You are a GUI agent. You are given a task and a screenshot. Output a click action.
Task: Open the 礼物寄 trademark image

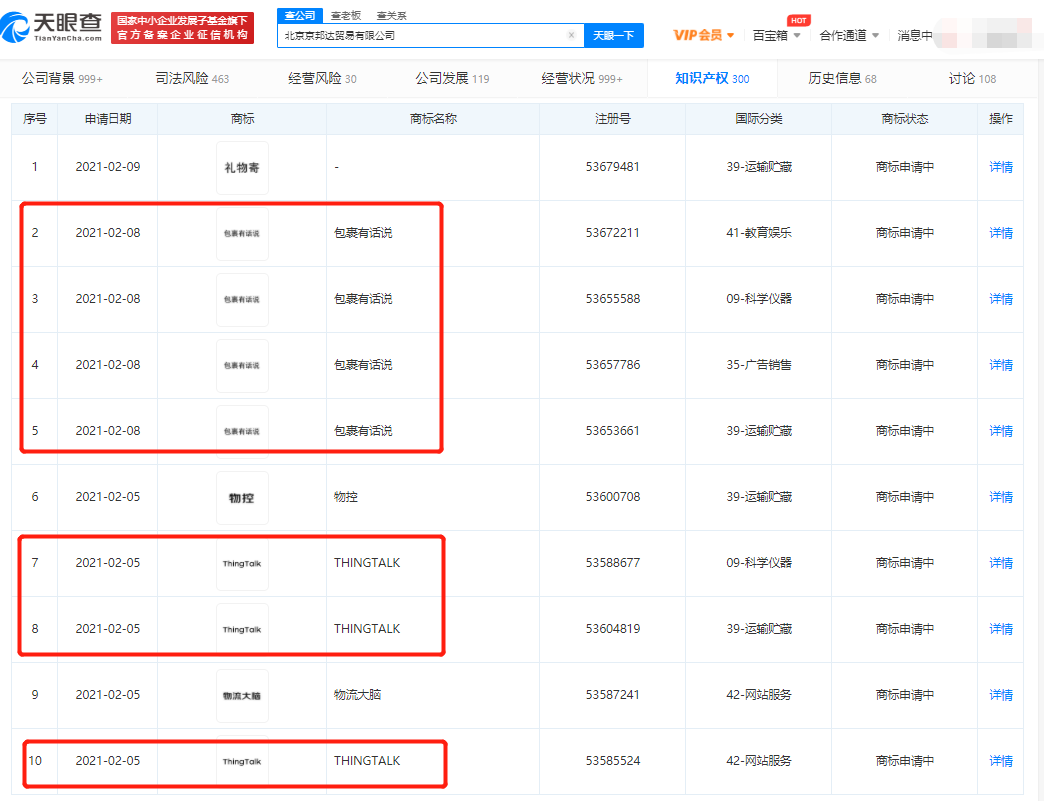tap(242, 168)
